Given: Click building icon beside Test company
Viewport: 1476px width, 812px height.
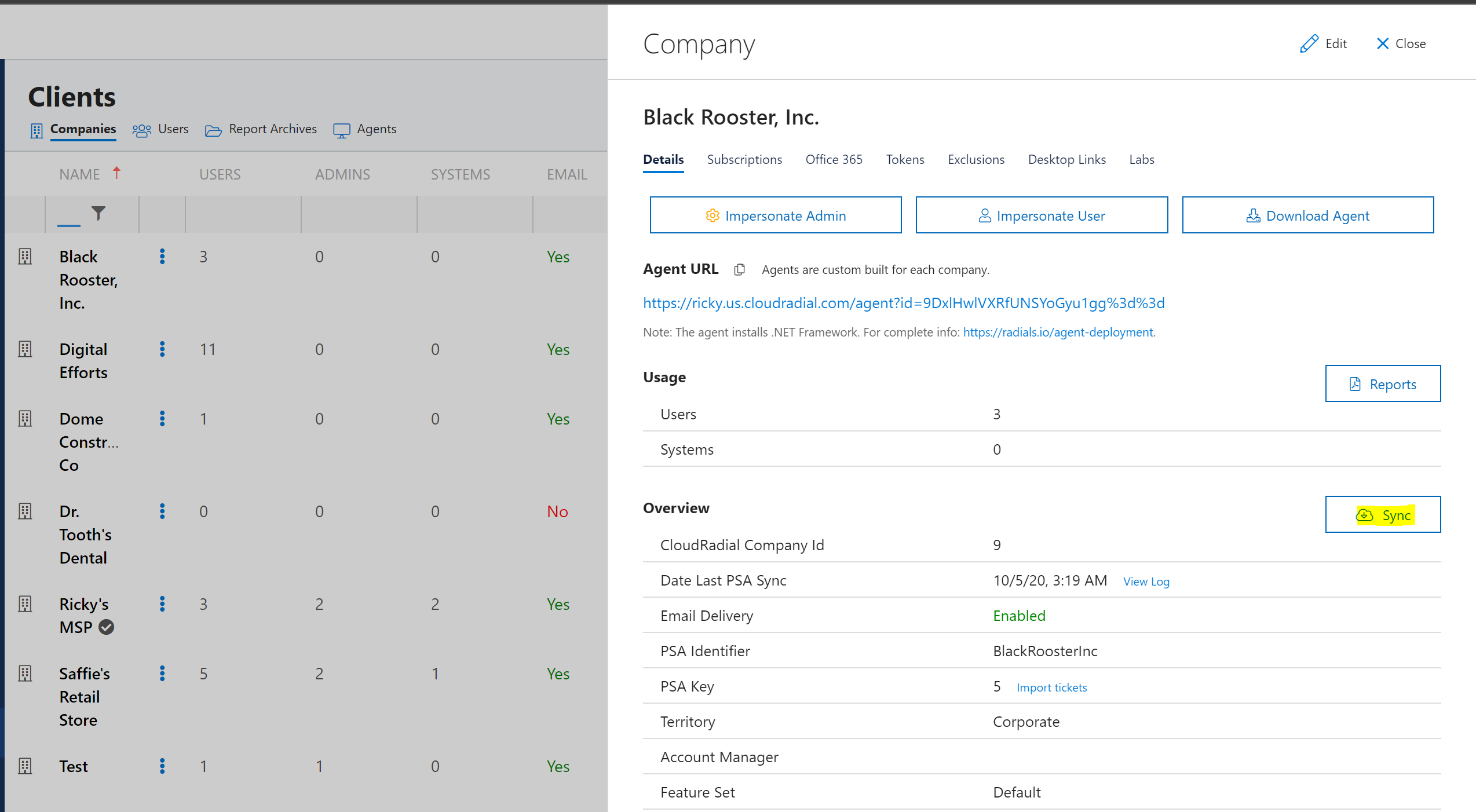Looking at the screenshot, I should (25, 766).
